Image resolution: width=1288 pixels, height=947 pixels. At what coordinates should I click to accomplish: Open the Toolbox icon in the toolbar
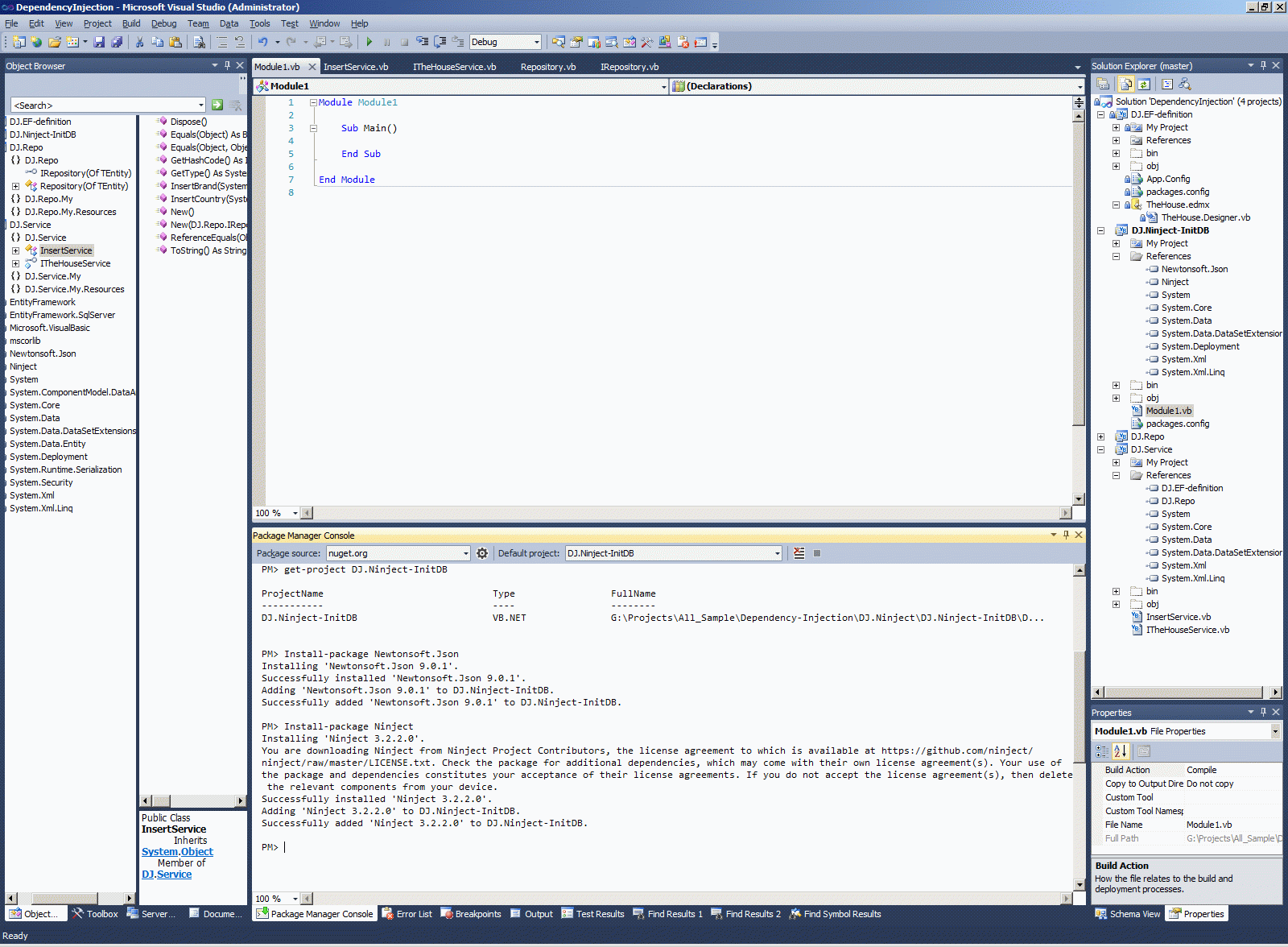(x=646, y=42)
